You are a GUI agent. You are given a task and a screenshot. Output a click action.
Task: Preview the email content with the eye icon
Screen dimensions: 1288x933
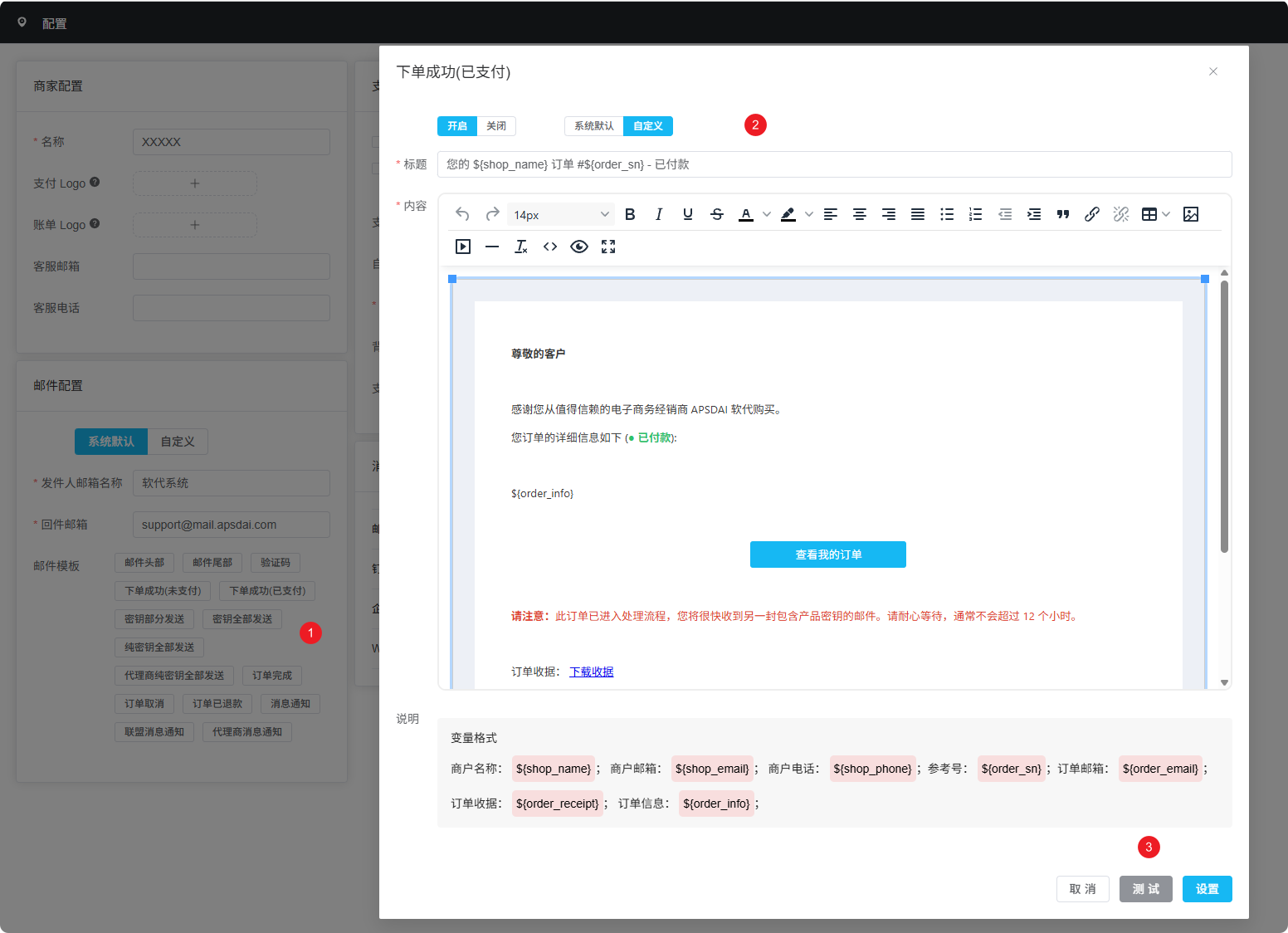point(578,247)
